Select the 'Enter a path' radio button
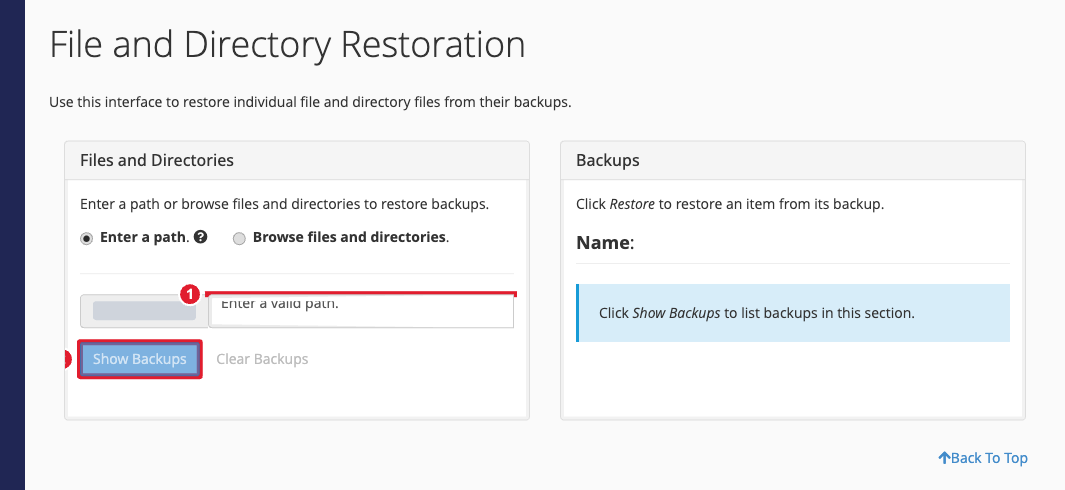The image size is (1065, 490). 86,239
